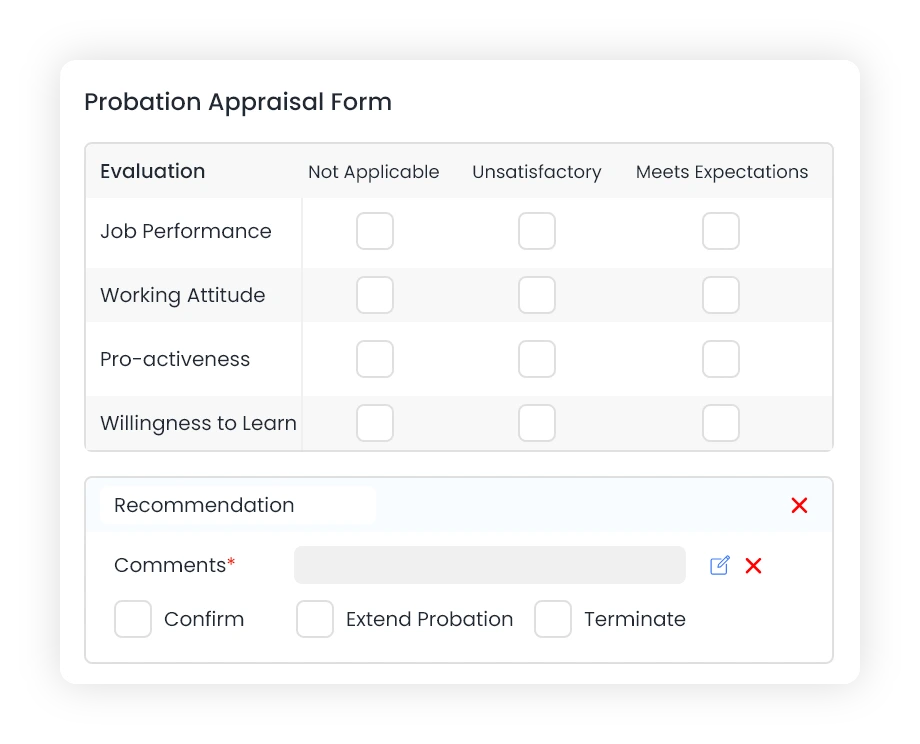Delete the Comments field with red X
920x744 pixels.
pos(753,566)
